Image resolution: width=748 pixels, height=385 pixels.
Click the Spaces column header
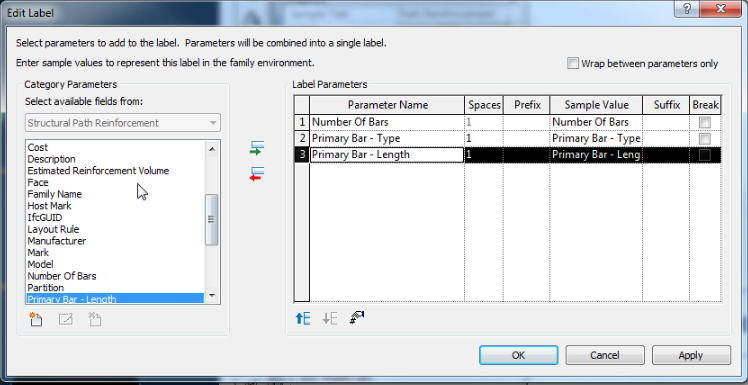click(484, 105)
